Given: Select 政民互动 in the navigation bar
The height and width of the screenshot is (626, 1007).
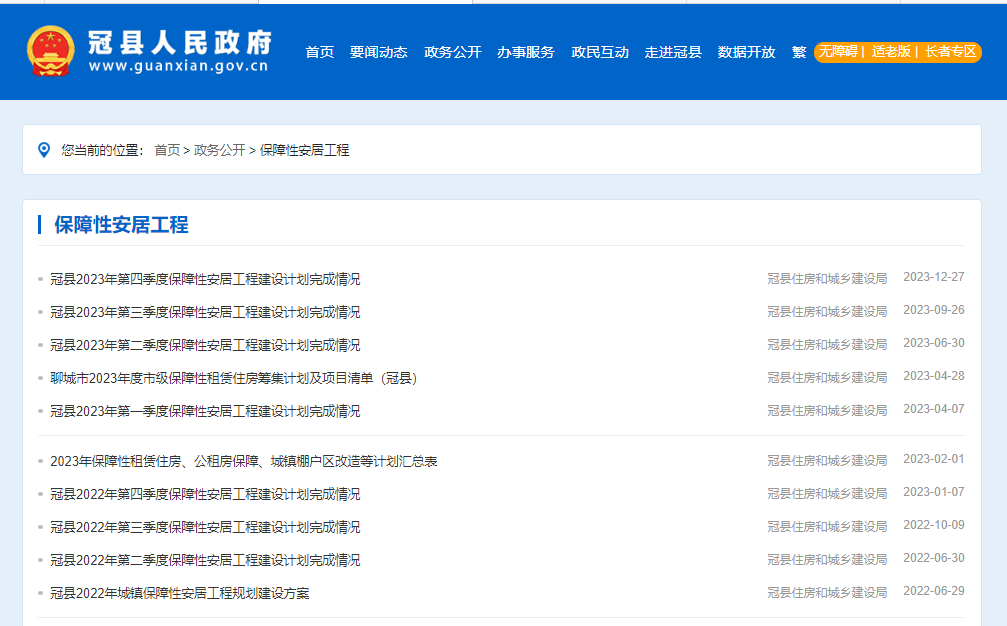Looking at the screenshot, I should pos(600,52).
